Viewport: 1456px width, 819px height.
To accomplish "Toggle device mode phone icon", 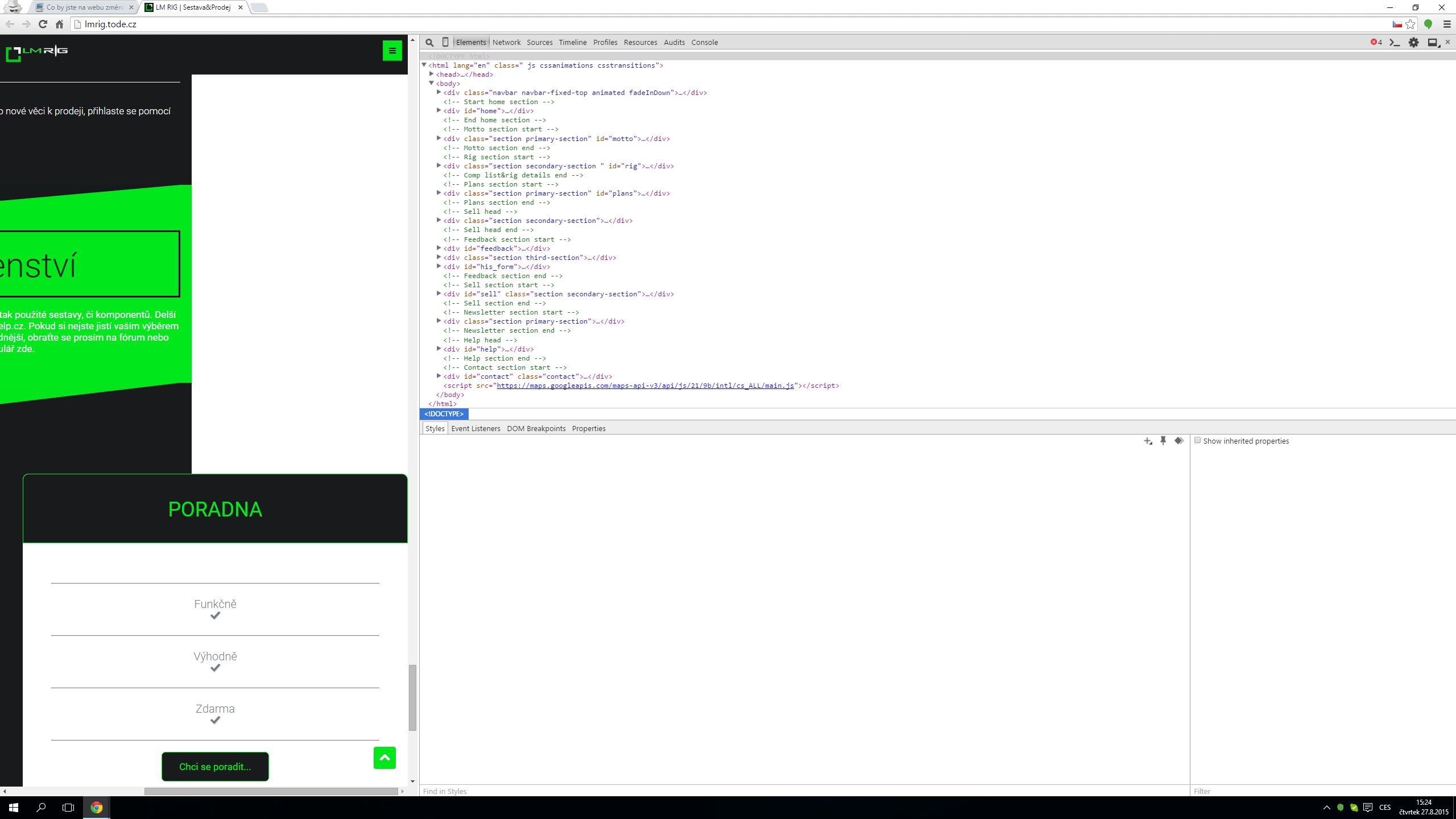I will click(x=445, y=42).
